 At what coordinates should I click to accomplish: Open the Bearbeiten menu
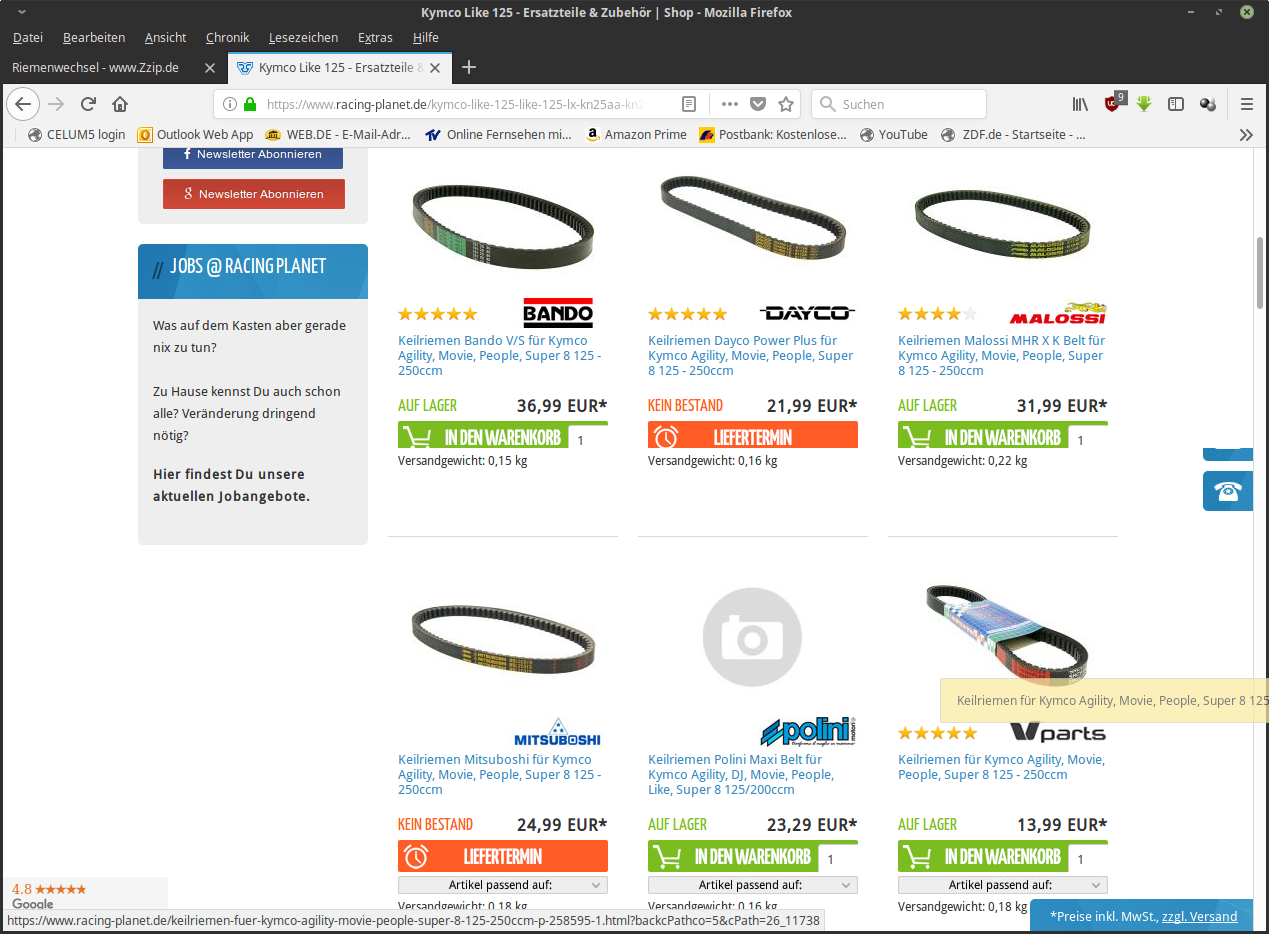[94, 37]
